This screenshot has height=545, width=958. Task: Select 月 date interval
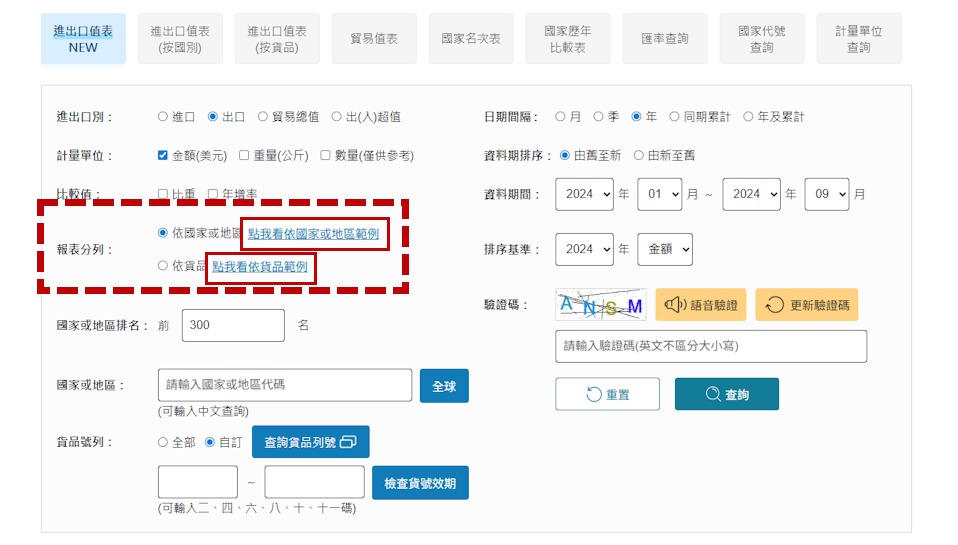560,117
